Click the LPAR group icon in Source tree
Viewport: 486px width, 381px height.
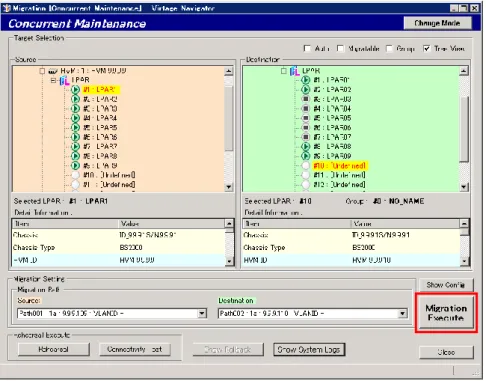click(x=64, y=80)
